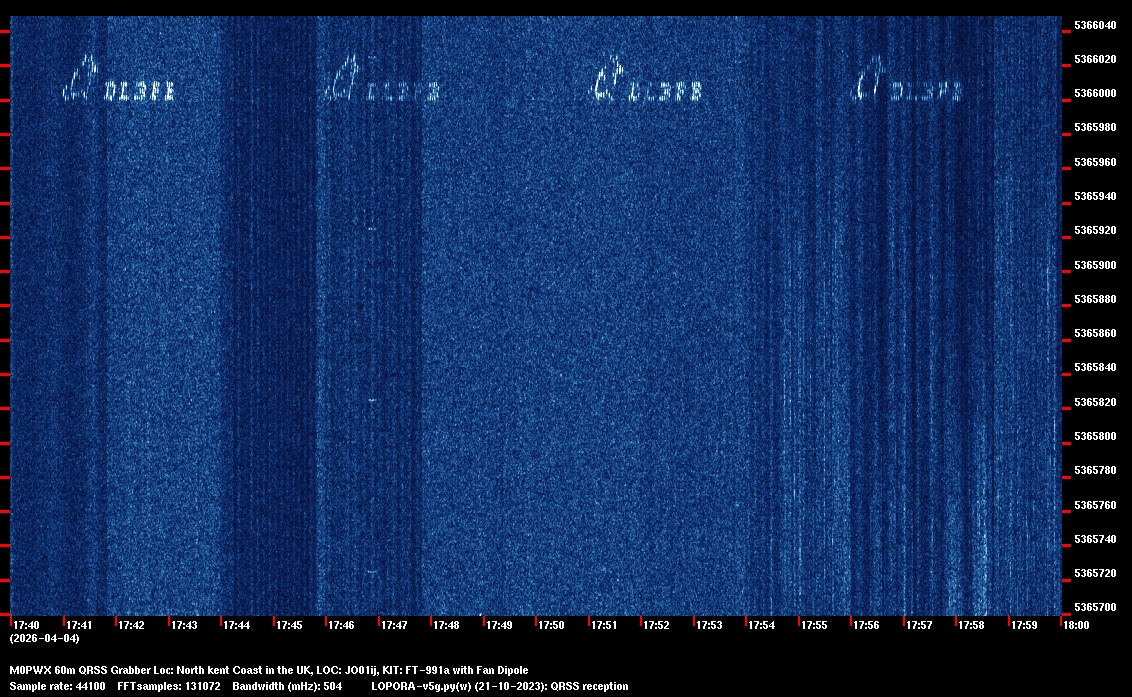1132x697 pixels.
Task: Select the 17:53 time label
Action: coord(709,625)
